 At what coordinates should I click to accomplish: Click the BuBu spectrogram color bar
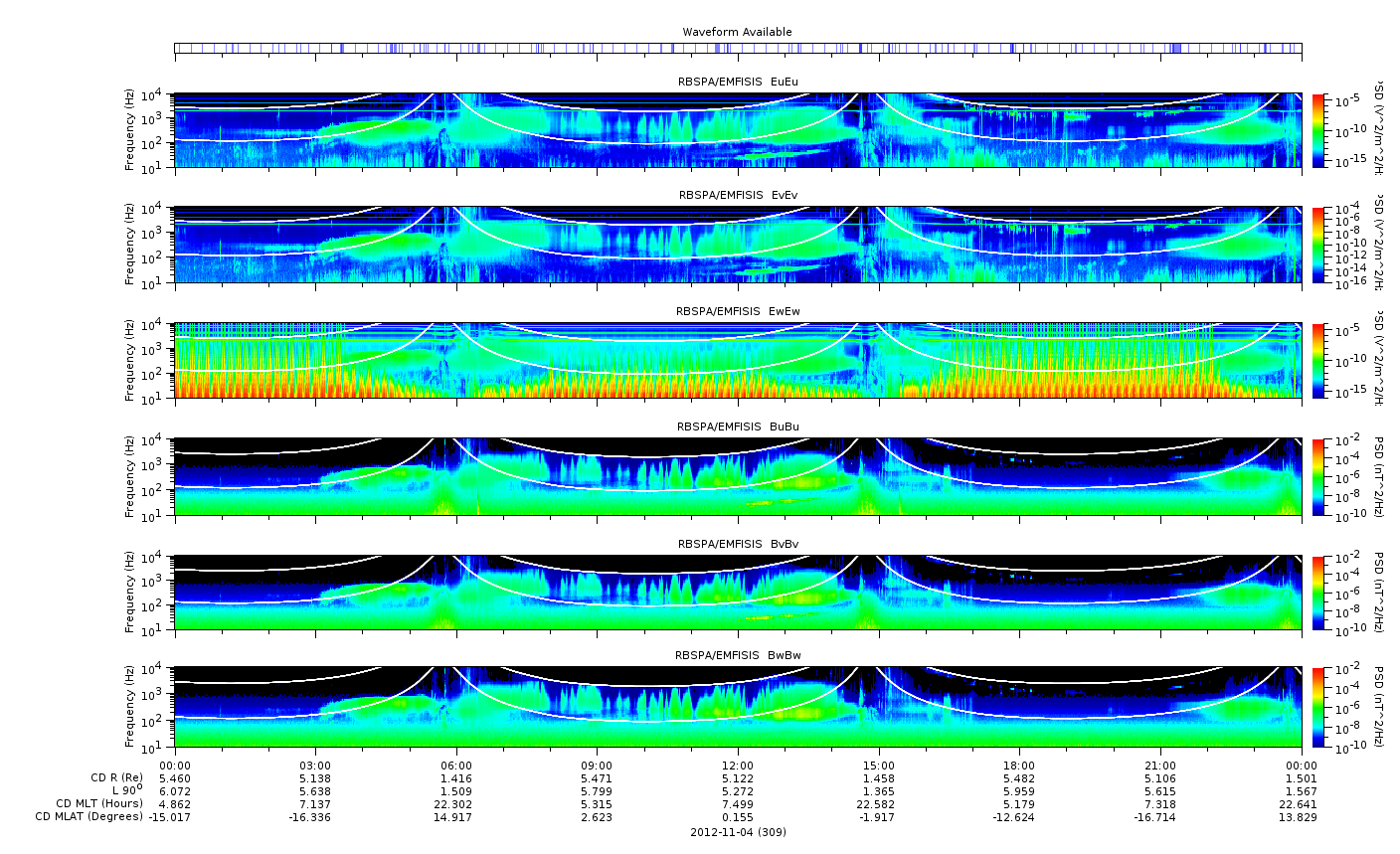coord(1319,476)
